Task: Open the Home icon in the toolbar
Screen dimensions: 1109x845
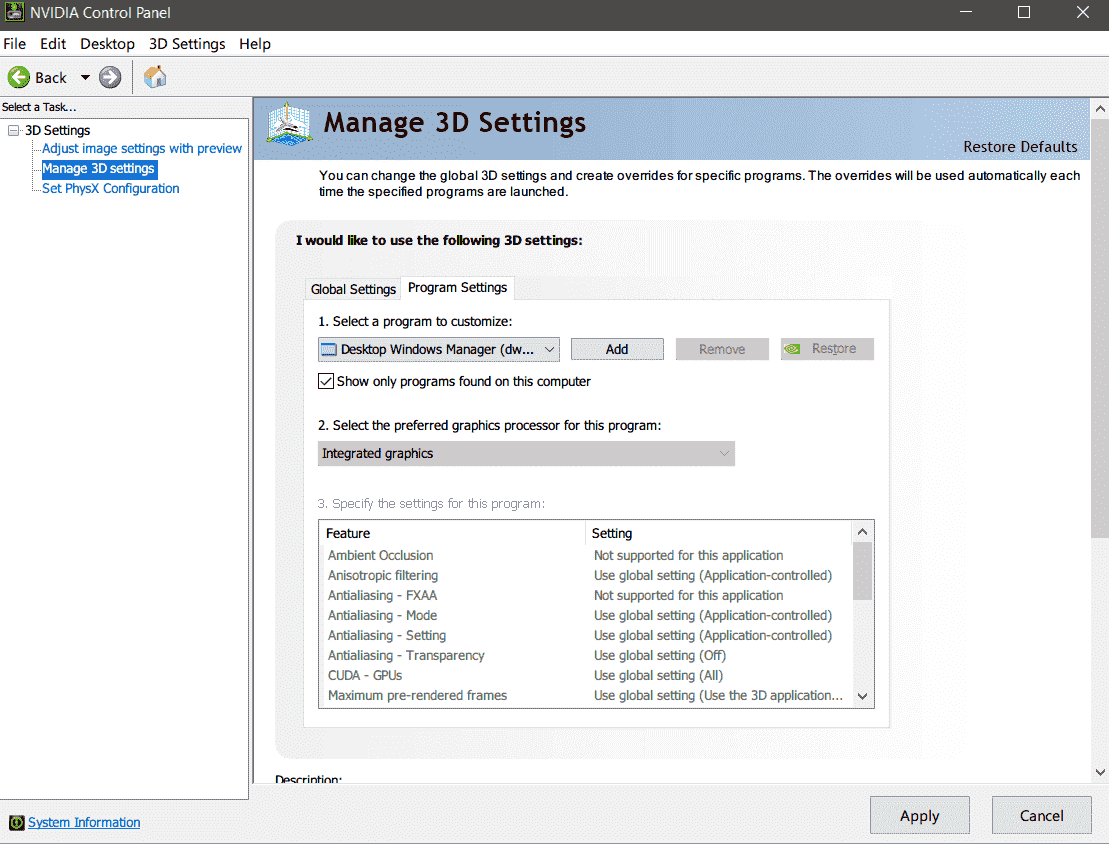Action: [155, 76]
